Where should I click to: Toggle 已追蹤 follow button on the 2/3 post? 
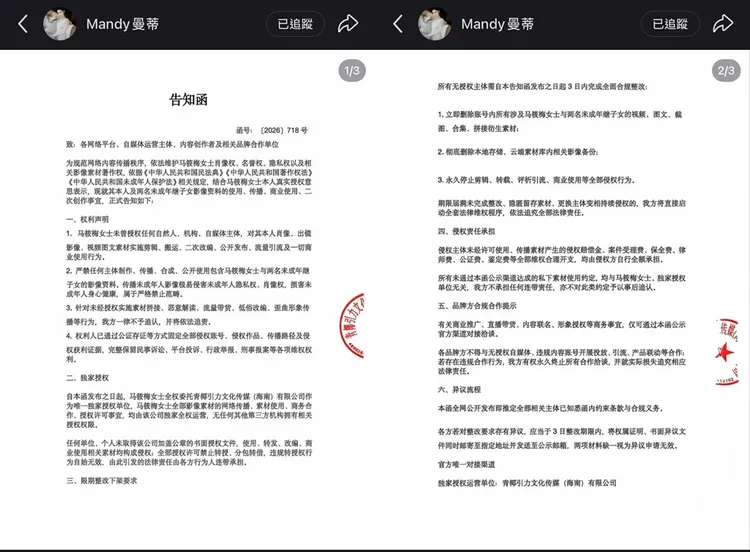(x=670, y=24)
